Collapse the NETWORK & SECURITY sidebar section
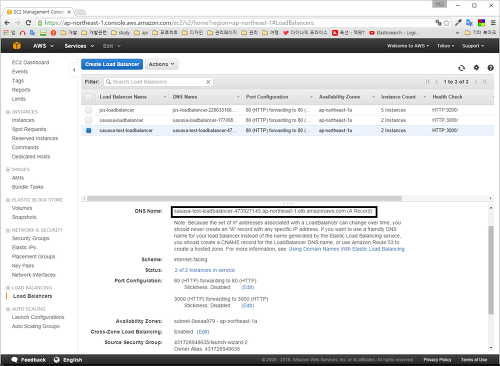This screenshot has width=500, height=366. pos(8,230)
